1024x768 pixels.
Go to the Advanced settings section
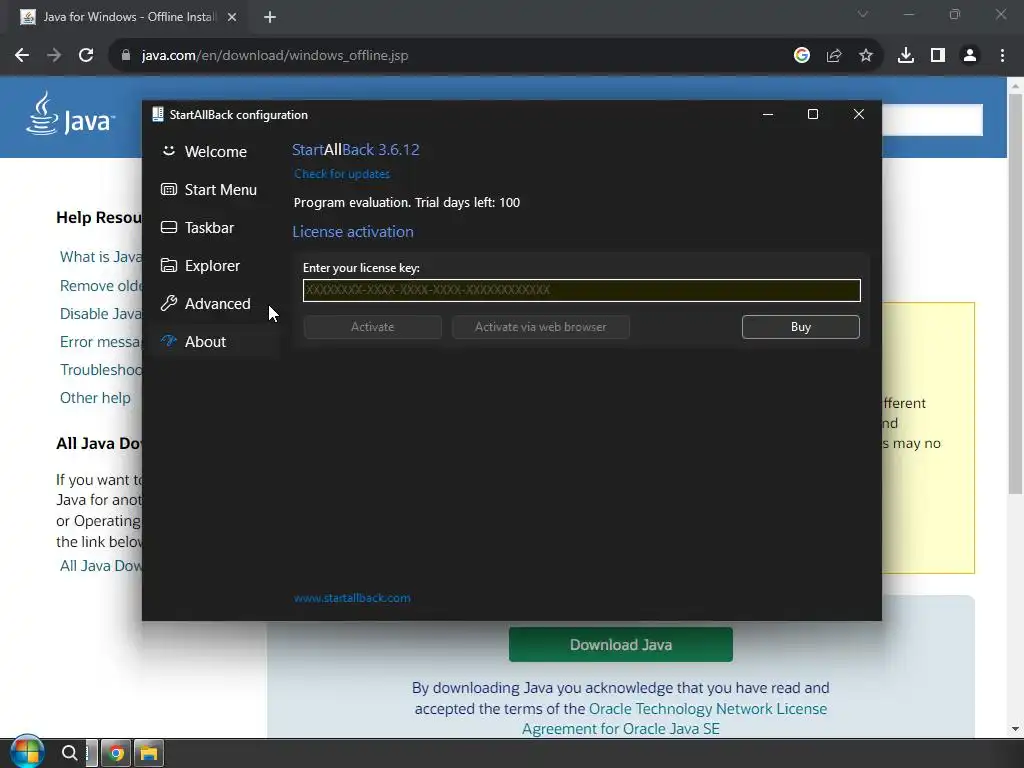216,304
